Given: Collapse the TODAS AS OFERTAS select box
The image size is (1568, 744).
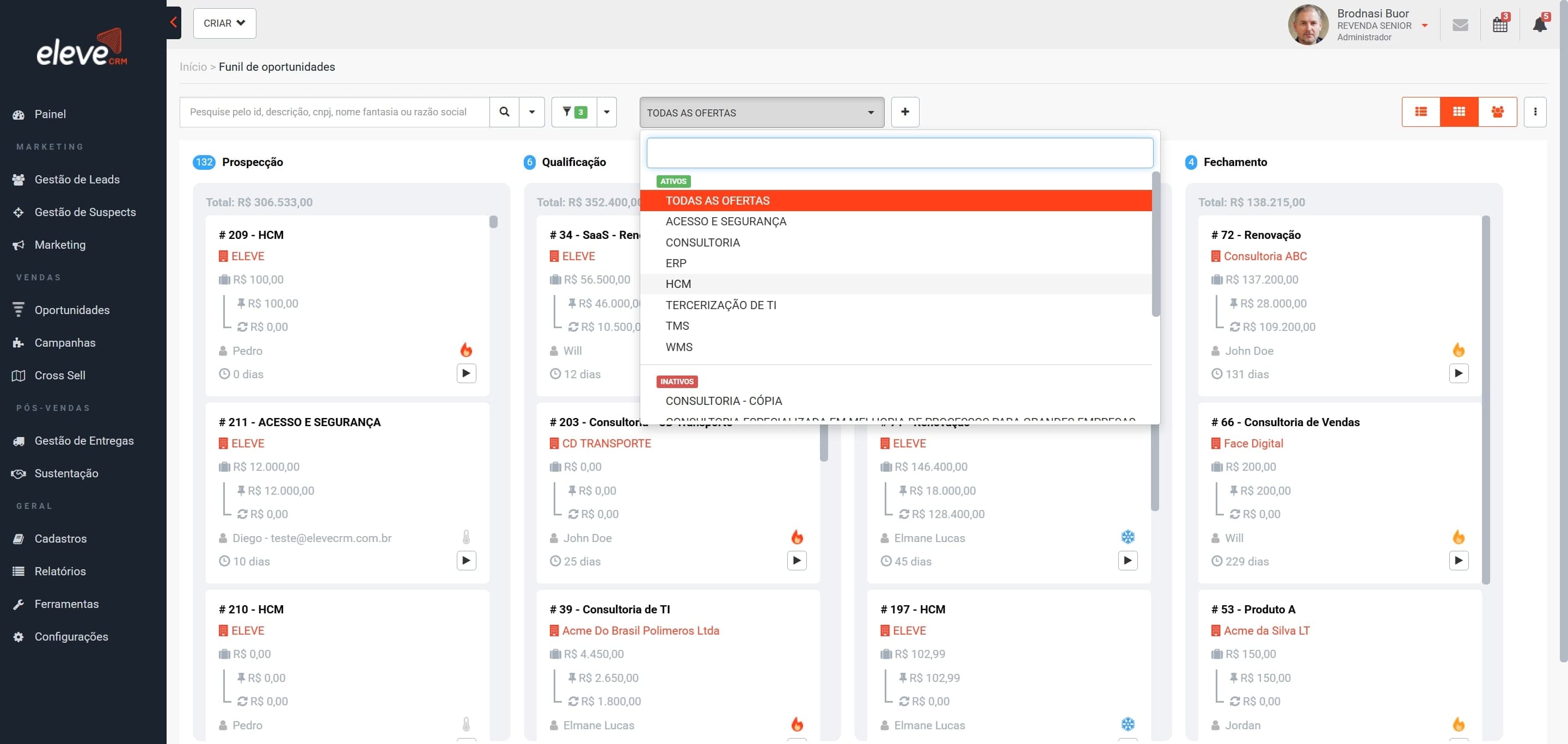Looking at the screenshot, I should (x=762, y=113).
